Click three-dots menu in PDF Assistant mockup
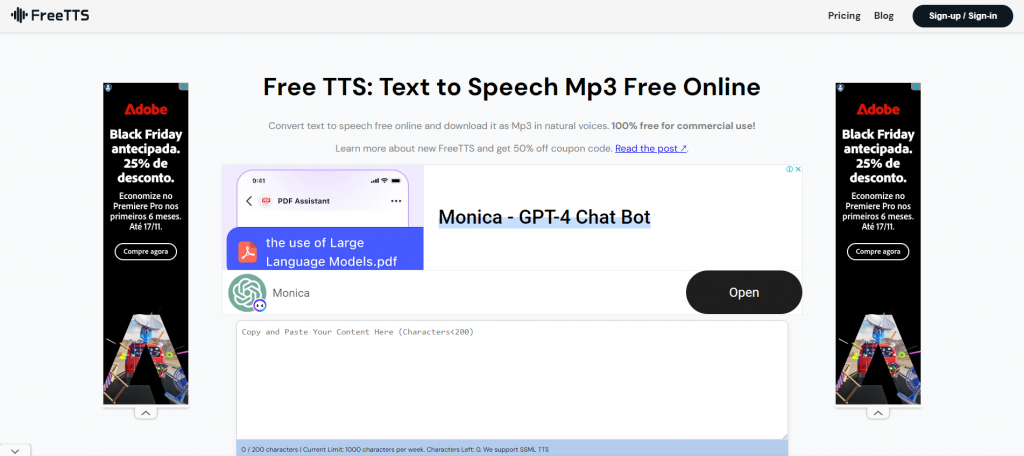 coord(396,201)
